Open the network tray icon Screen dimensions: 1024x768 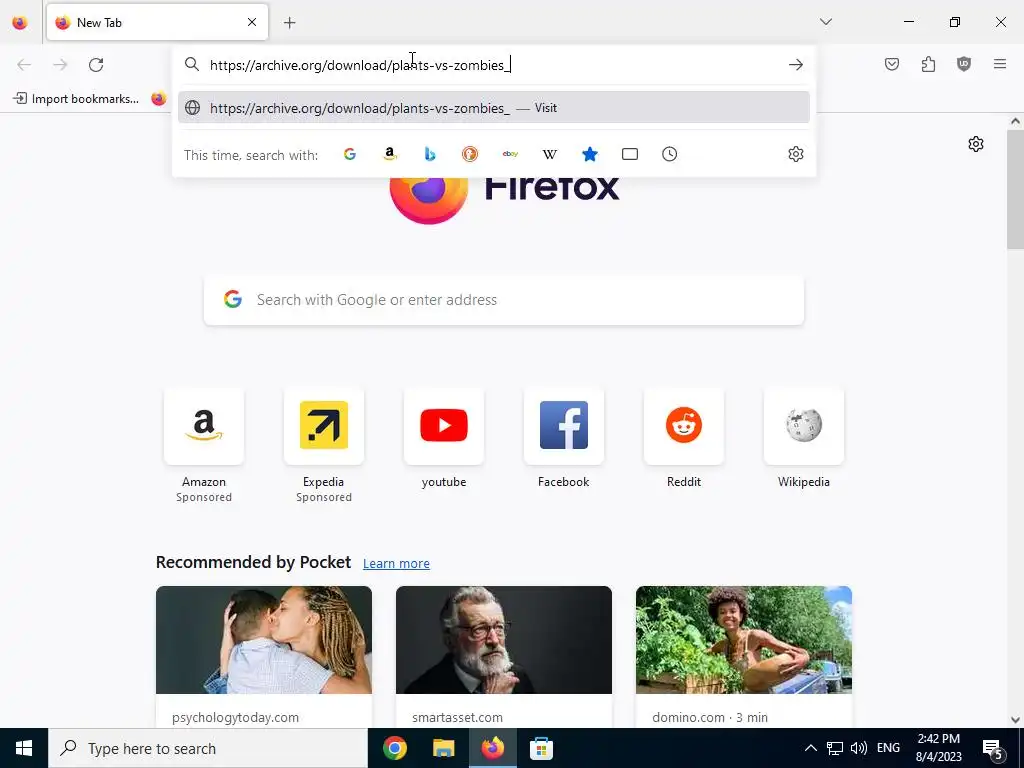(x=835, y=748)
